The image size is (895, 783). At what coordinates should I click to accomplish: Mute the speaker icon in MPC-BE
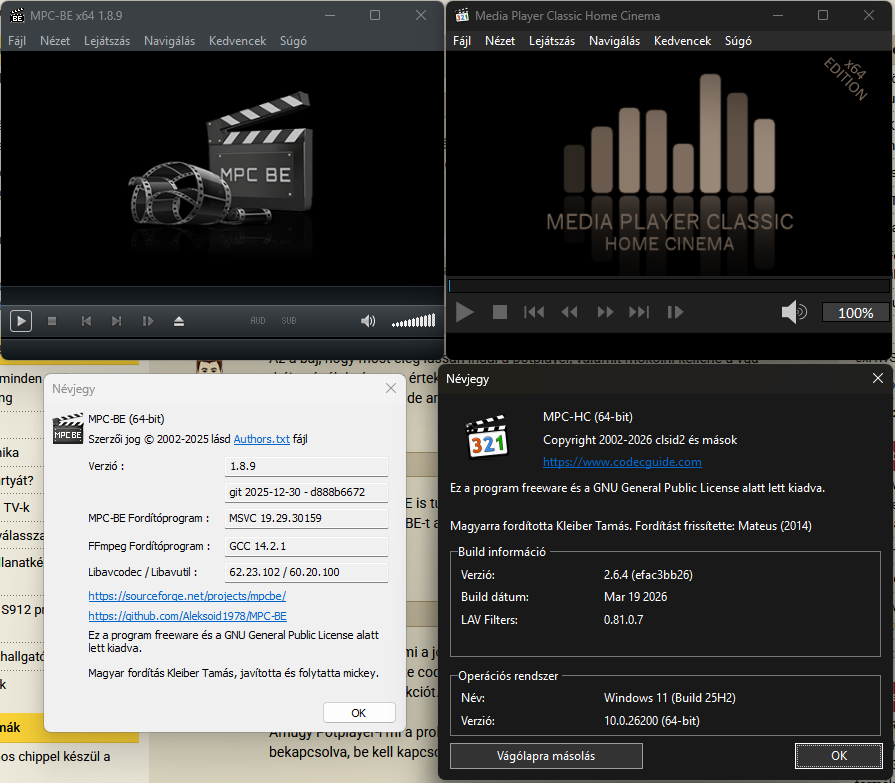[x=368, y=321]
